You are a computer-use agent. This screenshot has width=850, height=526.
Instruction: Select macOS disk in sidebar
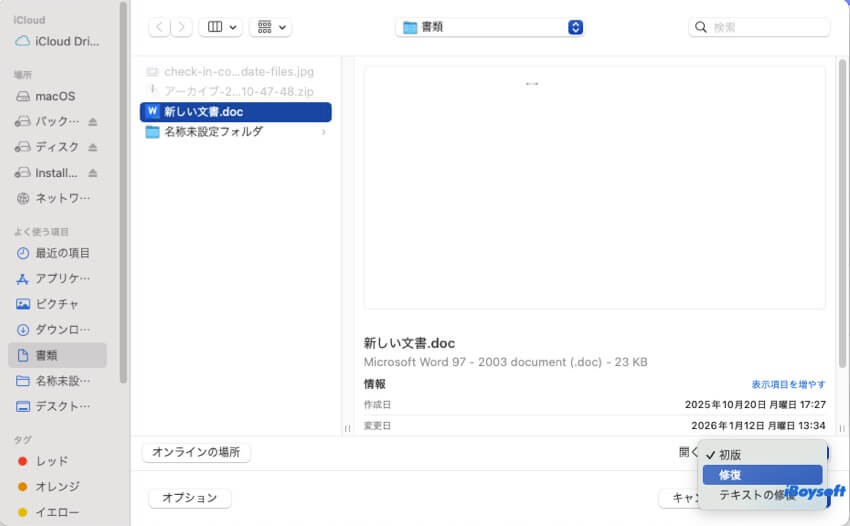click(46, 96)
